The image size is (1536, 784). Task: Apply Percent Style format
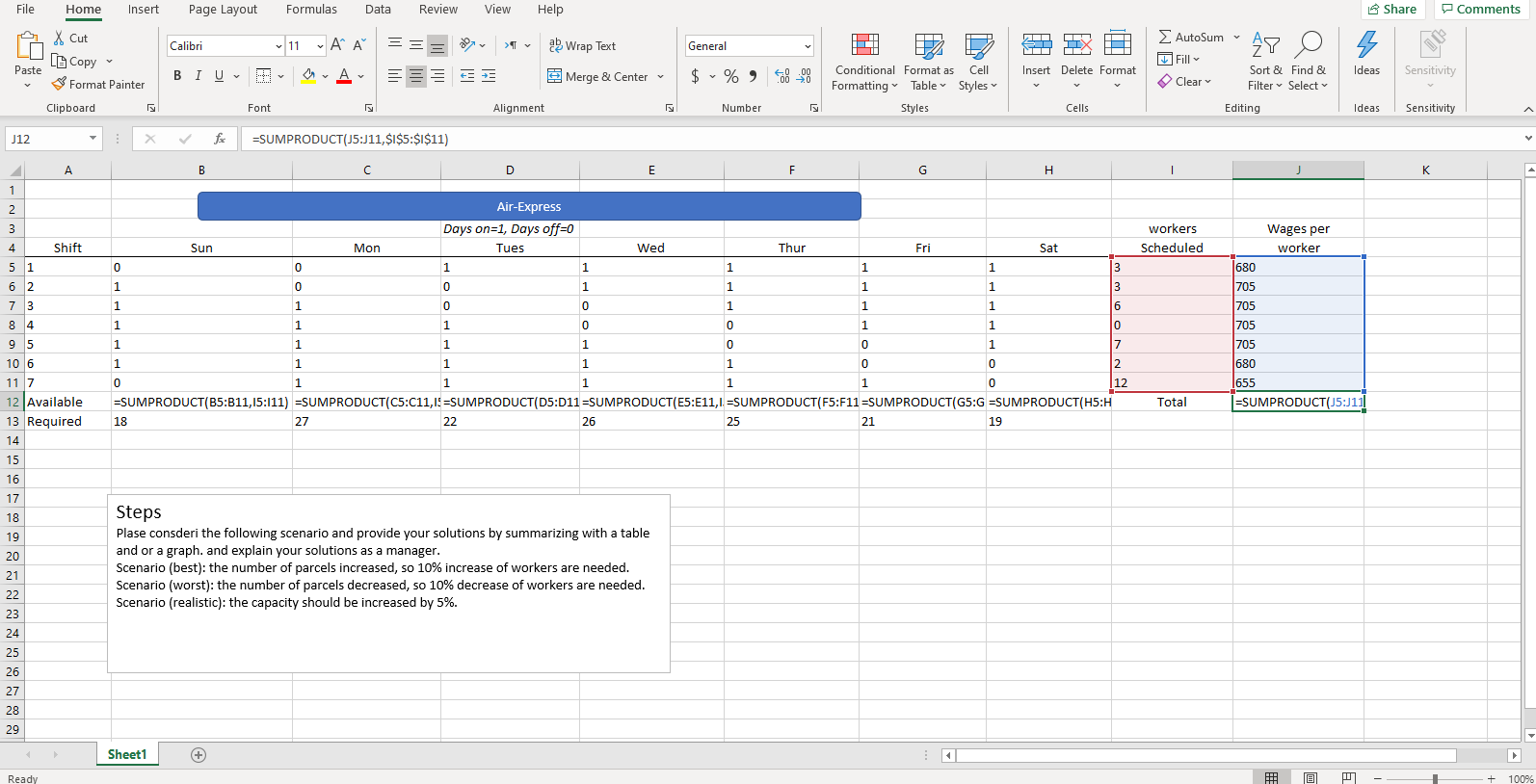click(731, 75)
